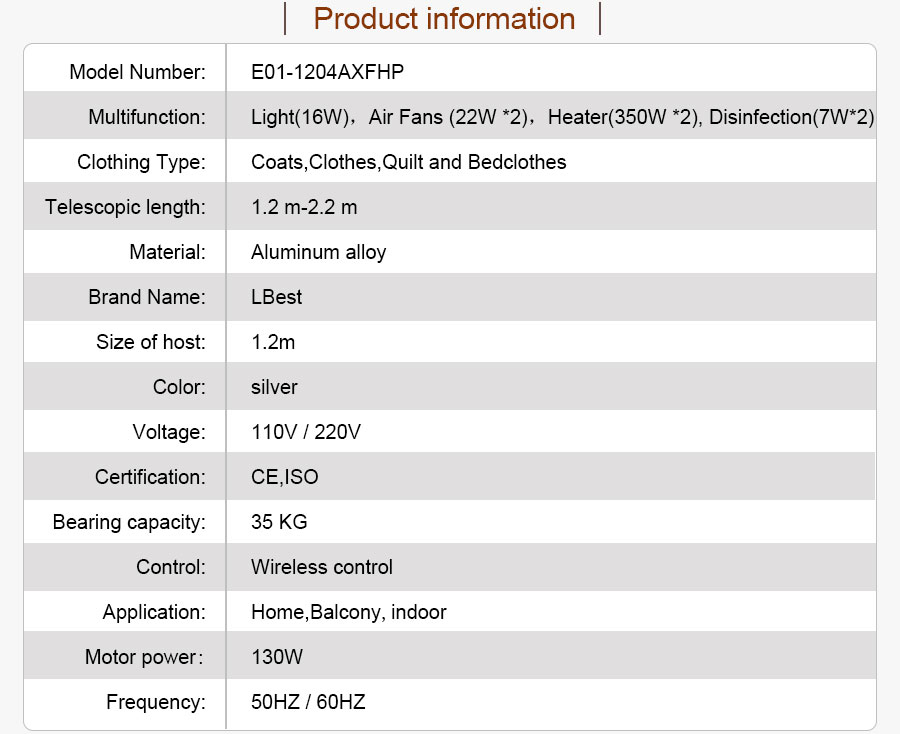Click the Clothing Type label

(x=141, y=162)
